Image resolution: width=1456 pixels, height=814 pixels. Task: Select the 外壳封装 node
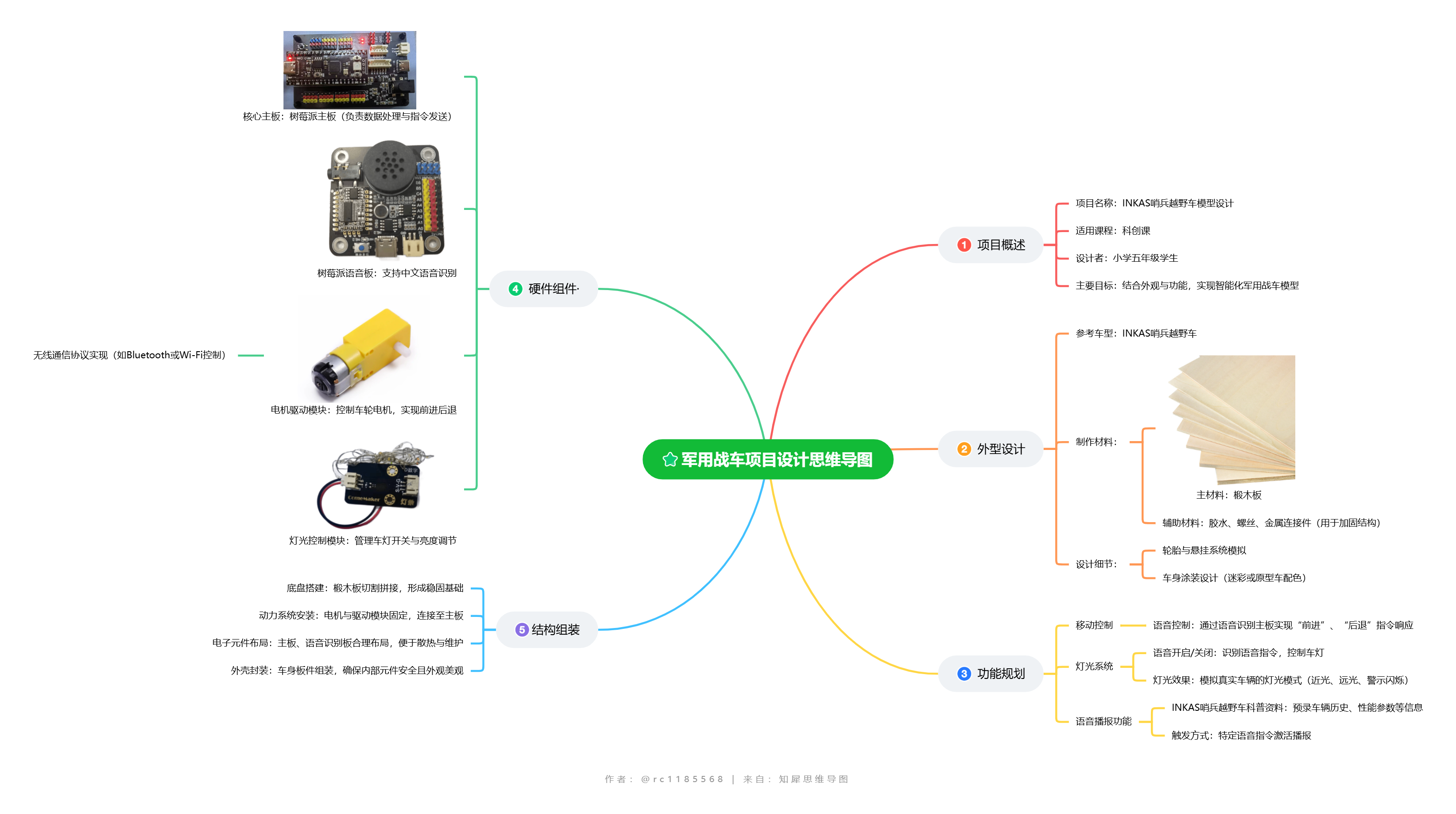(x=347, y=671)
